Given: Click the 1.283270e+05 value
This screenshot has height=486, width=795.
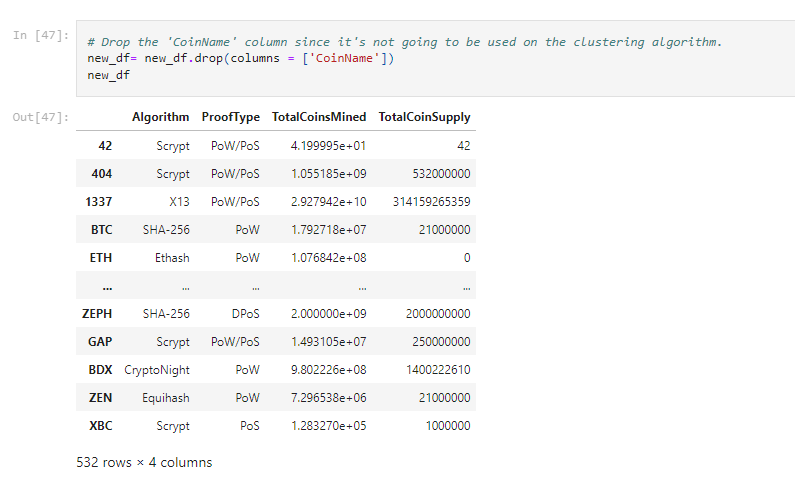Looking at the screenshot, I should pyautogui.click(x=329, y=426).
